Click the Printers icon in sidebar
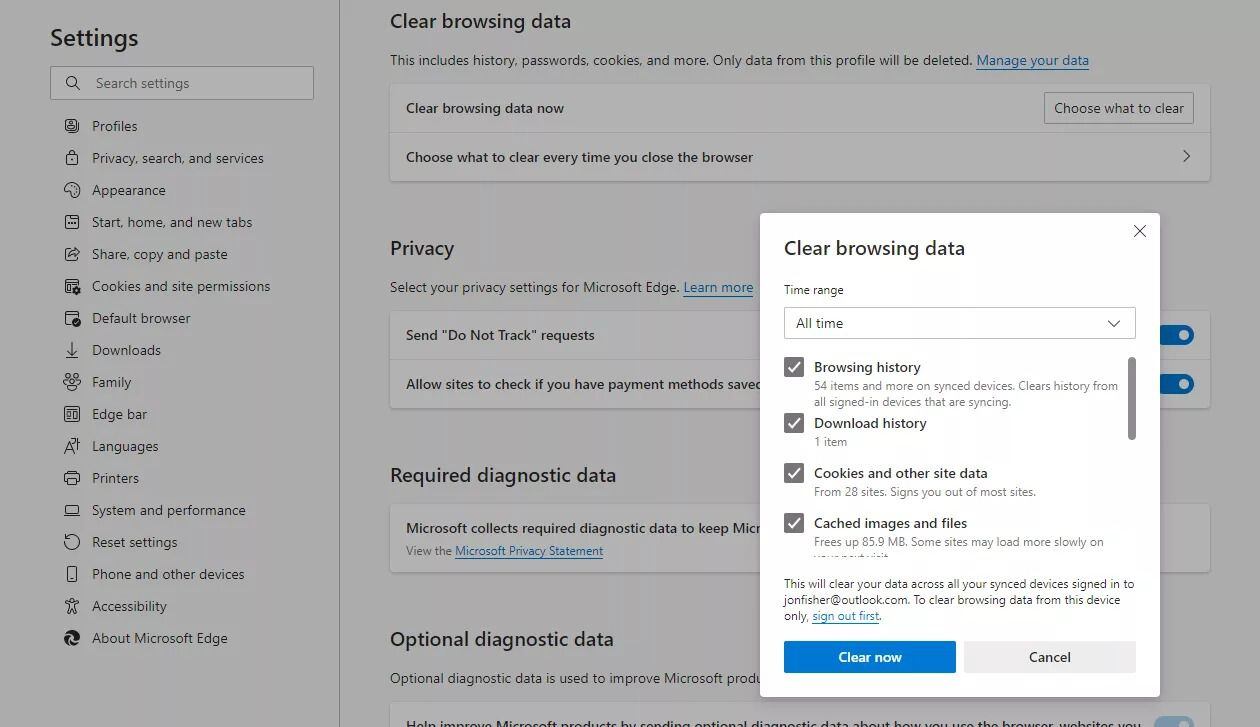 [x=72, y=478]
